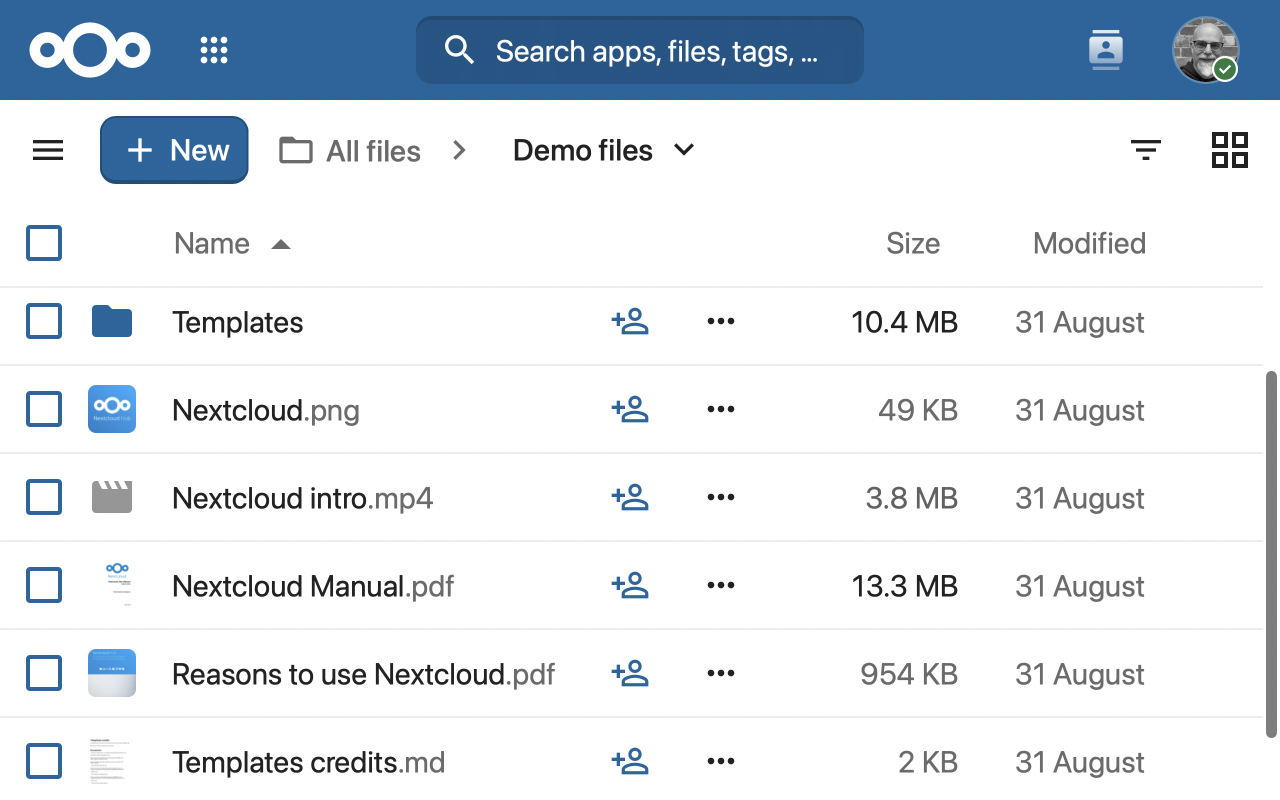The image size is (1280, 800).
Task: Open actions menu for Nextcloud intro.mp4
Action: tap(721, 498)
